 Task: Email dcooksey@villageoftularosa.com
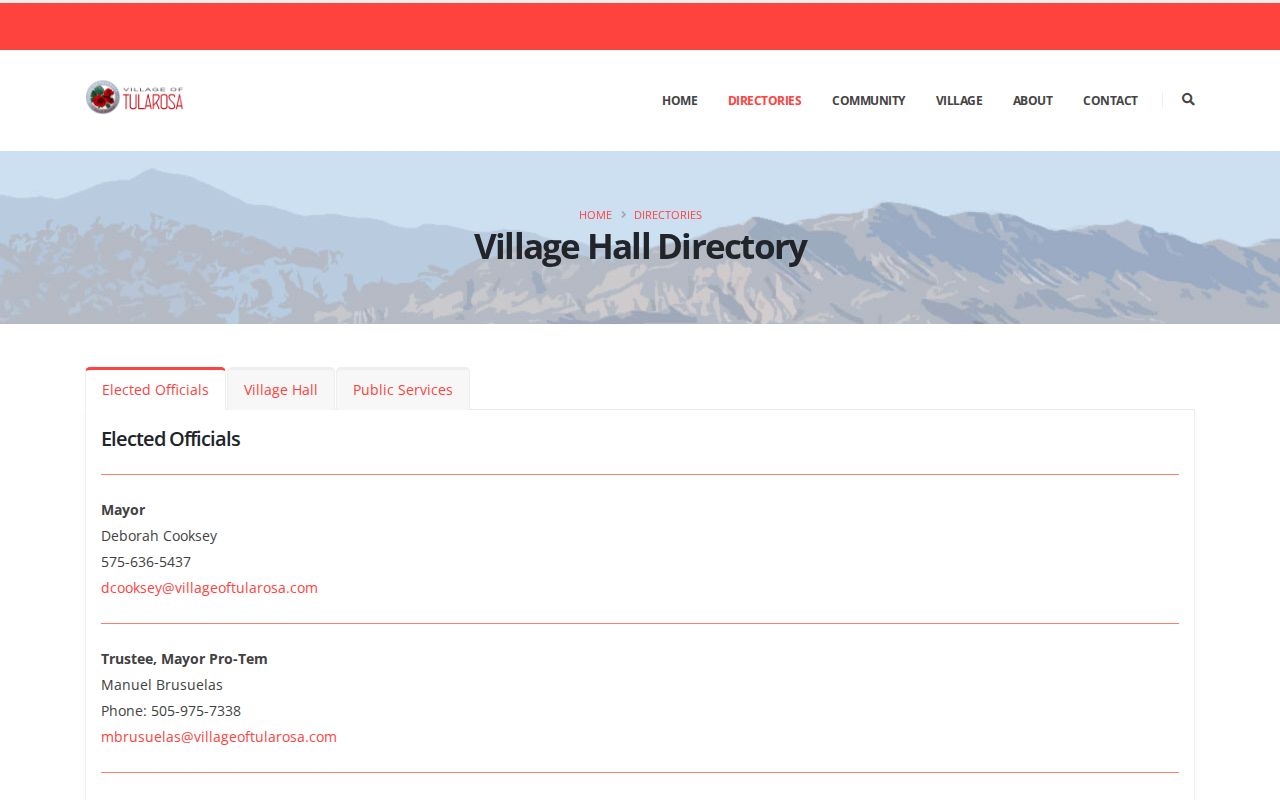point(209,588)
